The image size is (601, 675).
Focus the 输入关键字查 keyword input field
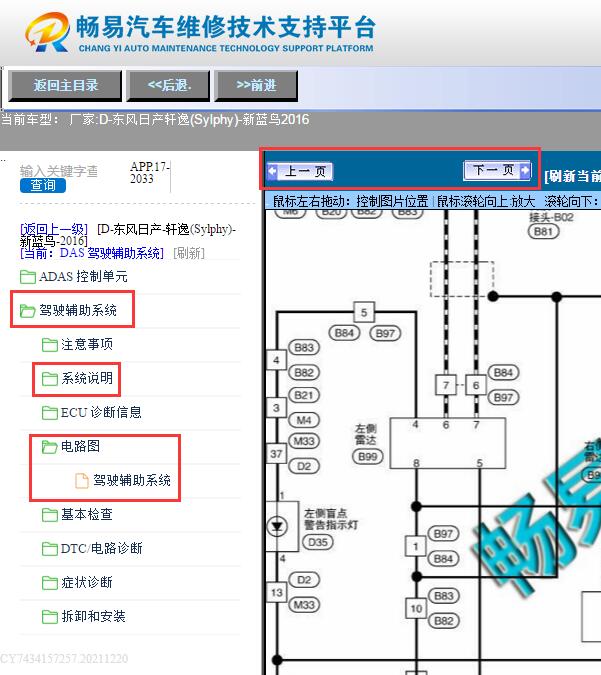(x=59, y=171)
